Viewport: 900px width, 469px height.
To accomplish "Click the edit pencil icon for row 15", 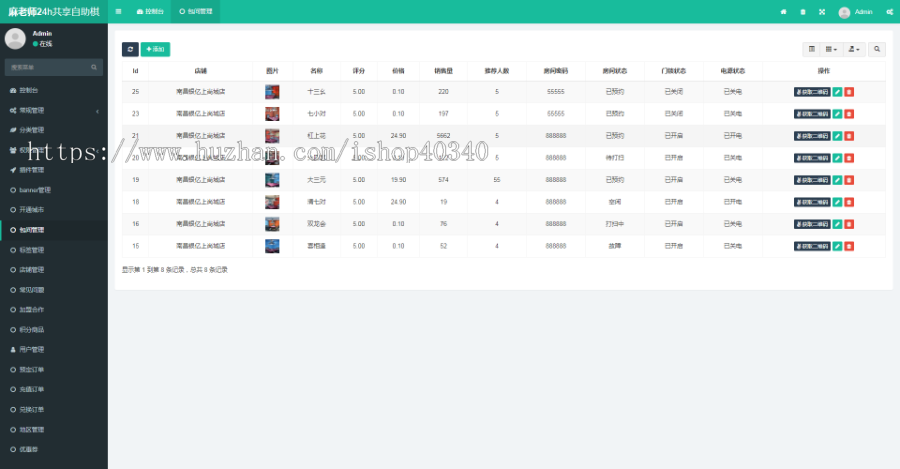I will click(x=837, y=246).
